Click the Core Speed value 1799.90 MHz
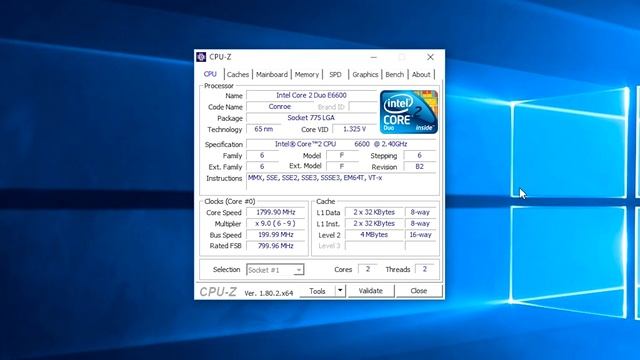Image resolution: width=640 pixels, height=360 pixels. pos(276,212)
